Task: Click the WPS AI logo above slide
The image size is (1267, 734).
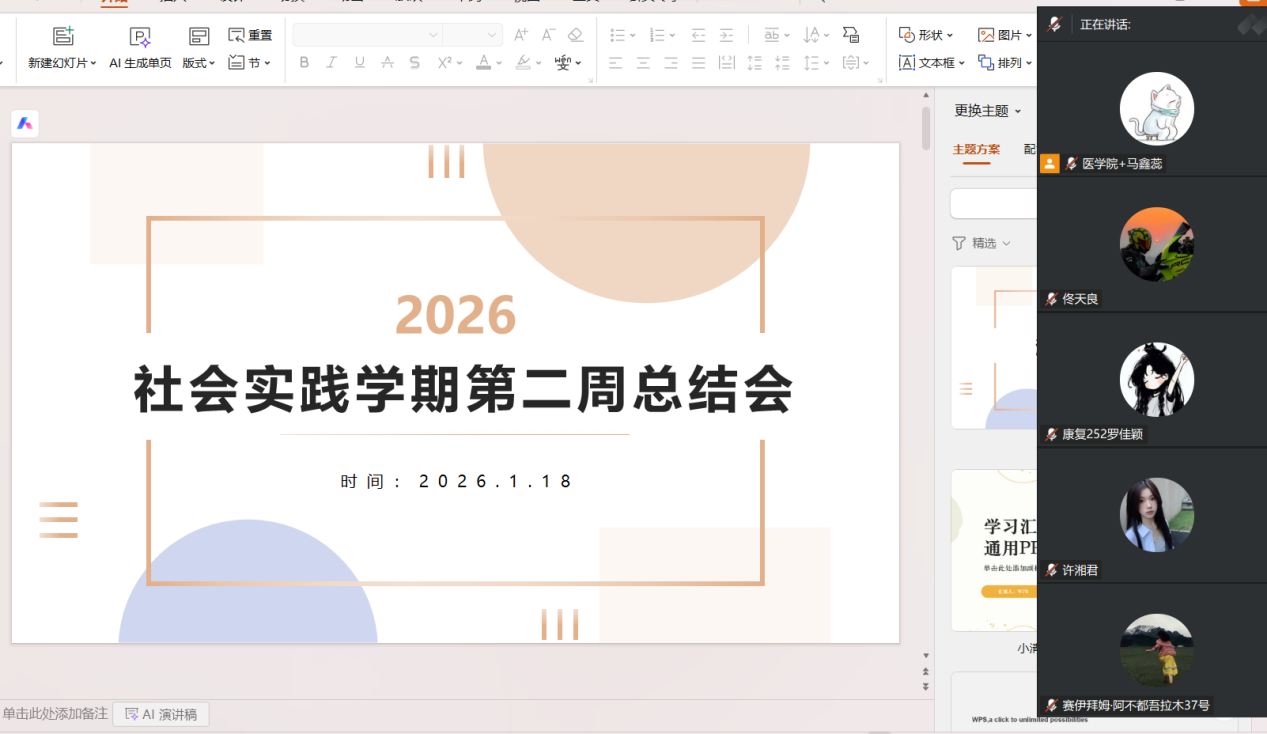Action: tap(25, 123)
